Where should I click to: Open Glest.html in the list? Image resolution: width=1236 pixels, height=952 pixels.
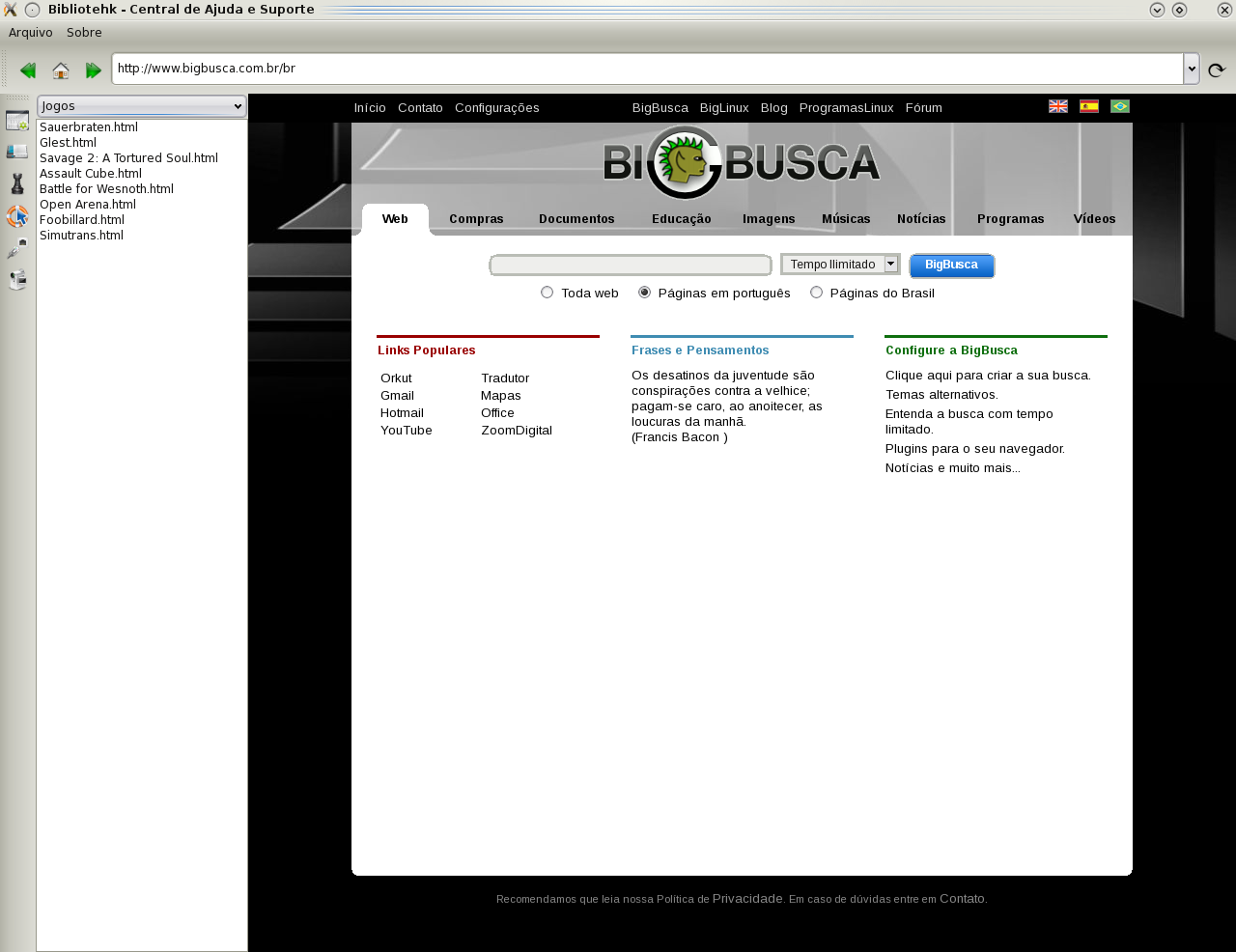(68, 143)
